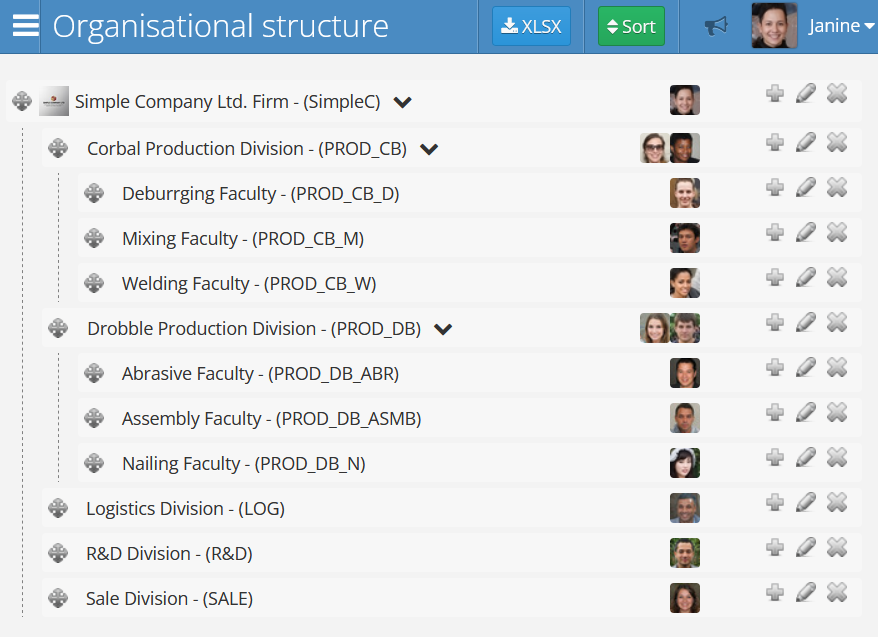Click the pencil edit icon for Welding Faculty
The height and width of the screenshot is (637, 878).
coord(806,277)
